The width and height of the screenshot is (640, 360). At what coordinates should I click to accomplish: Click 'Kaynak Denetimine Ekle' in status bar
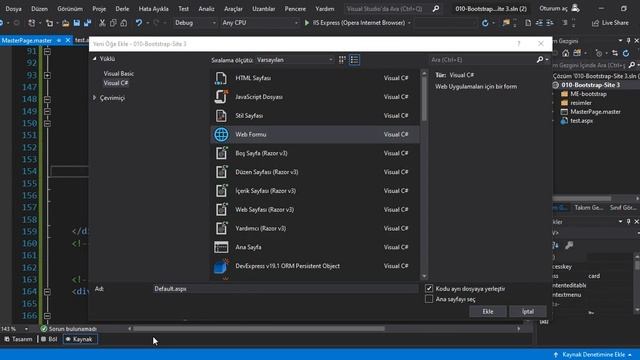pos(593,355)
